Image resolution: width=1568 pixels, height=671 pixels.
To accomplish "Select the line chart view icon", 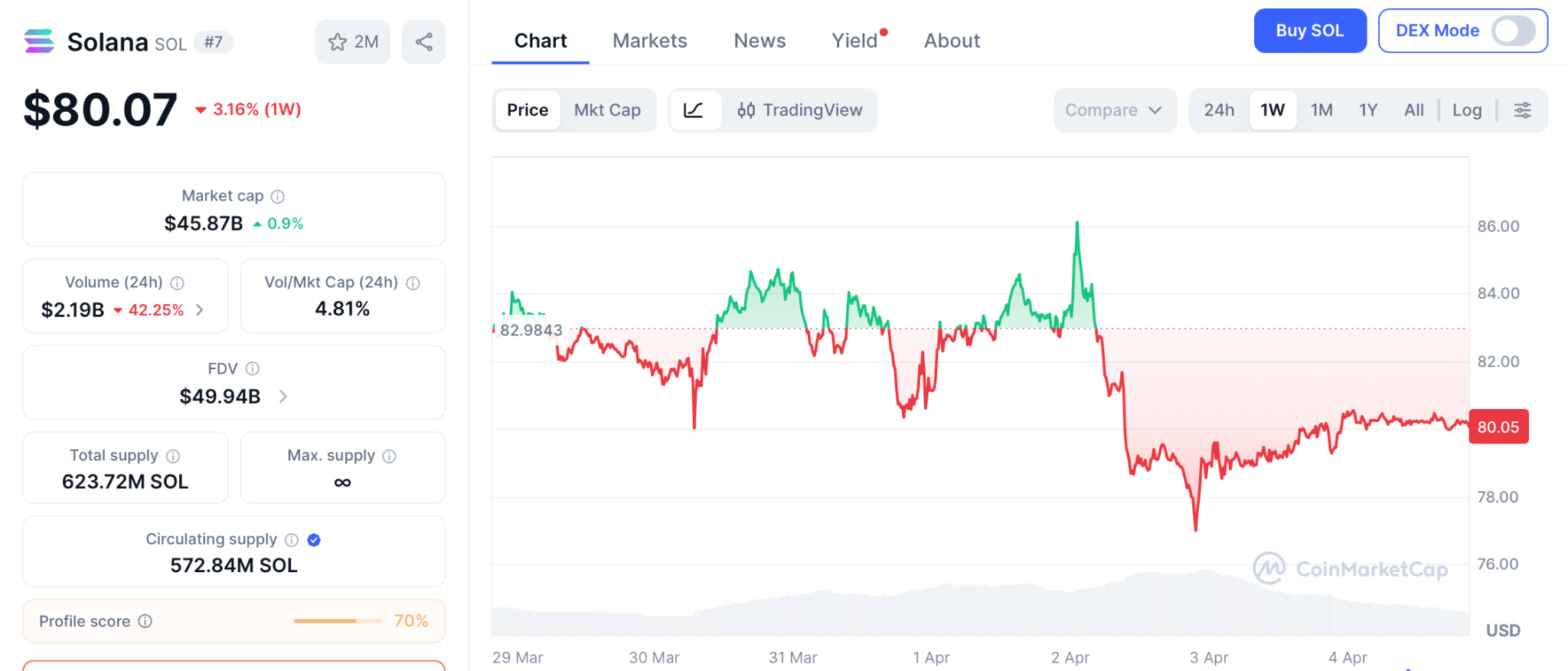I will point(694,110).
